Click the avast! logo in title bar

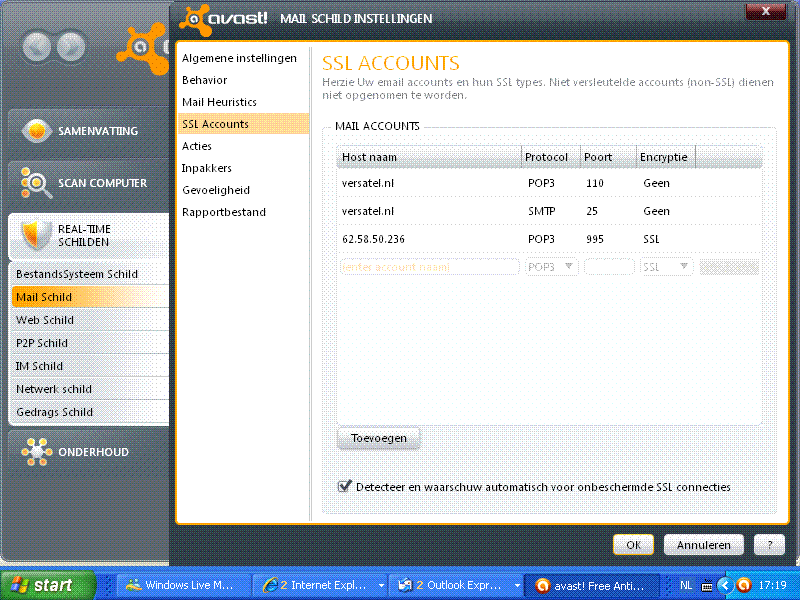[223, 19]
